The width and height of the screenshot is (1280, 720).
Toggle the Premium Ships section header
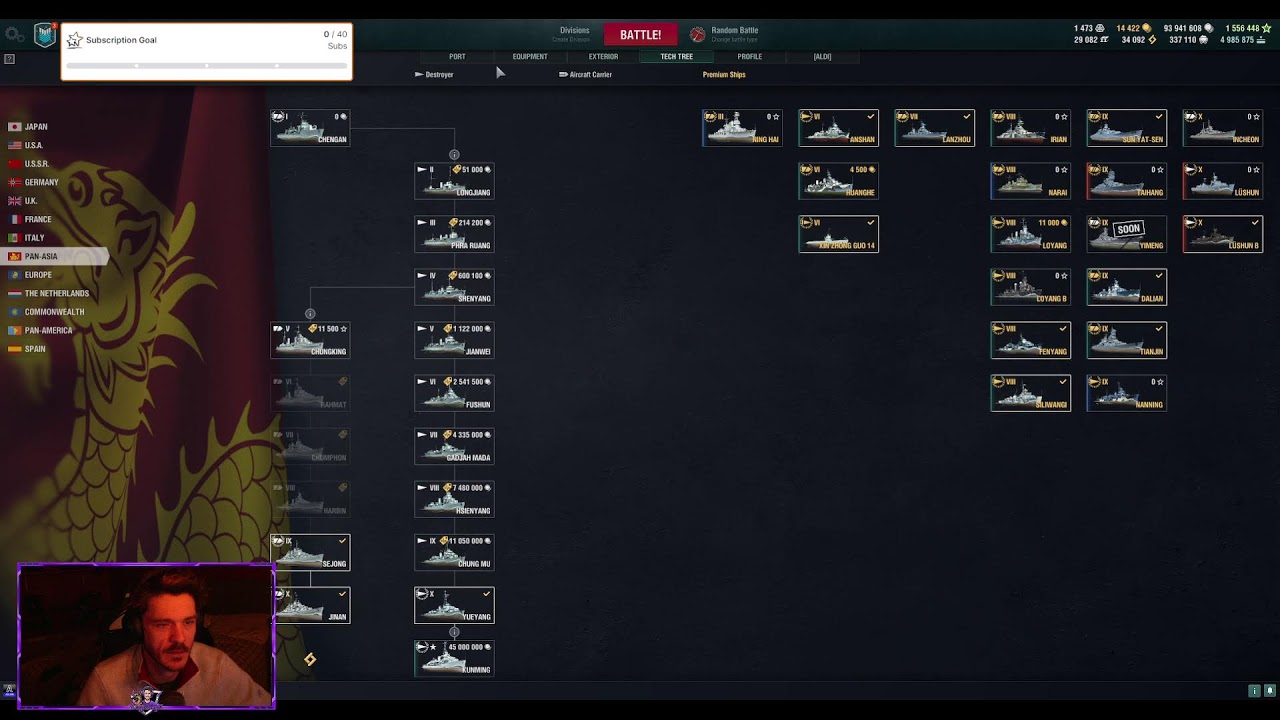[x=724, y=74]
